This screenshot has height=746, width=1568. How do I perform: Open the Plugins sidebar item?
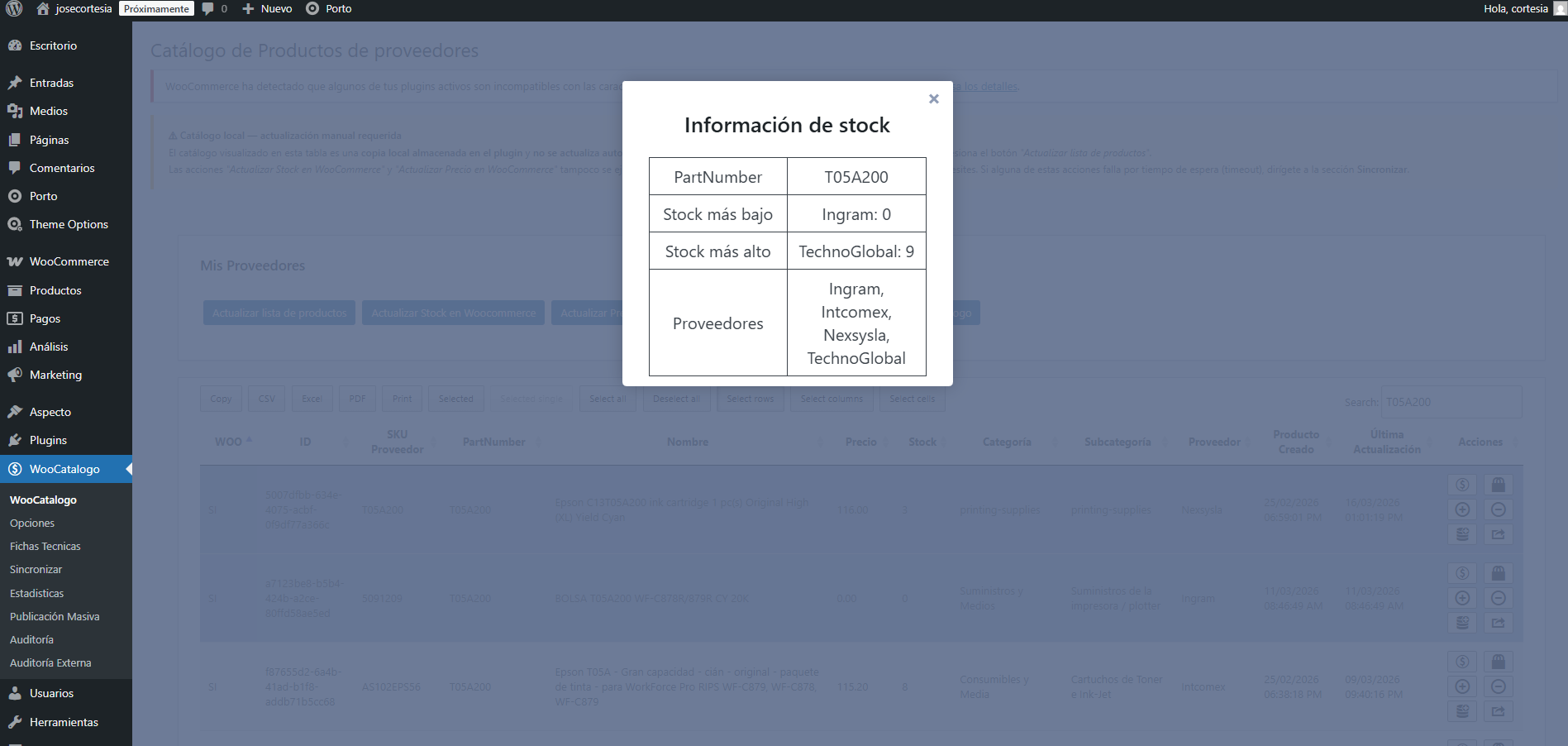(48, 440)
